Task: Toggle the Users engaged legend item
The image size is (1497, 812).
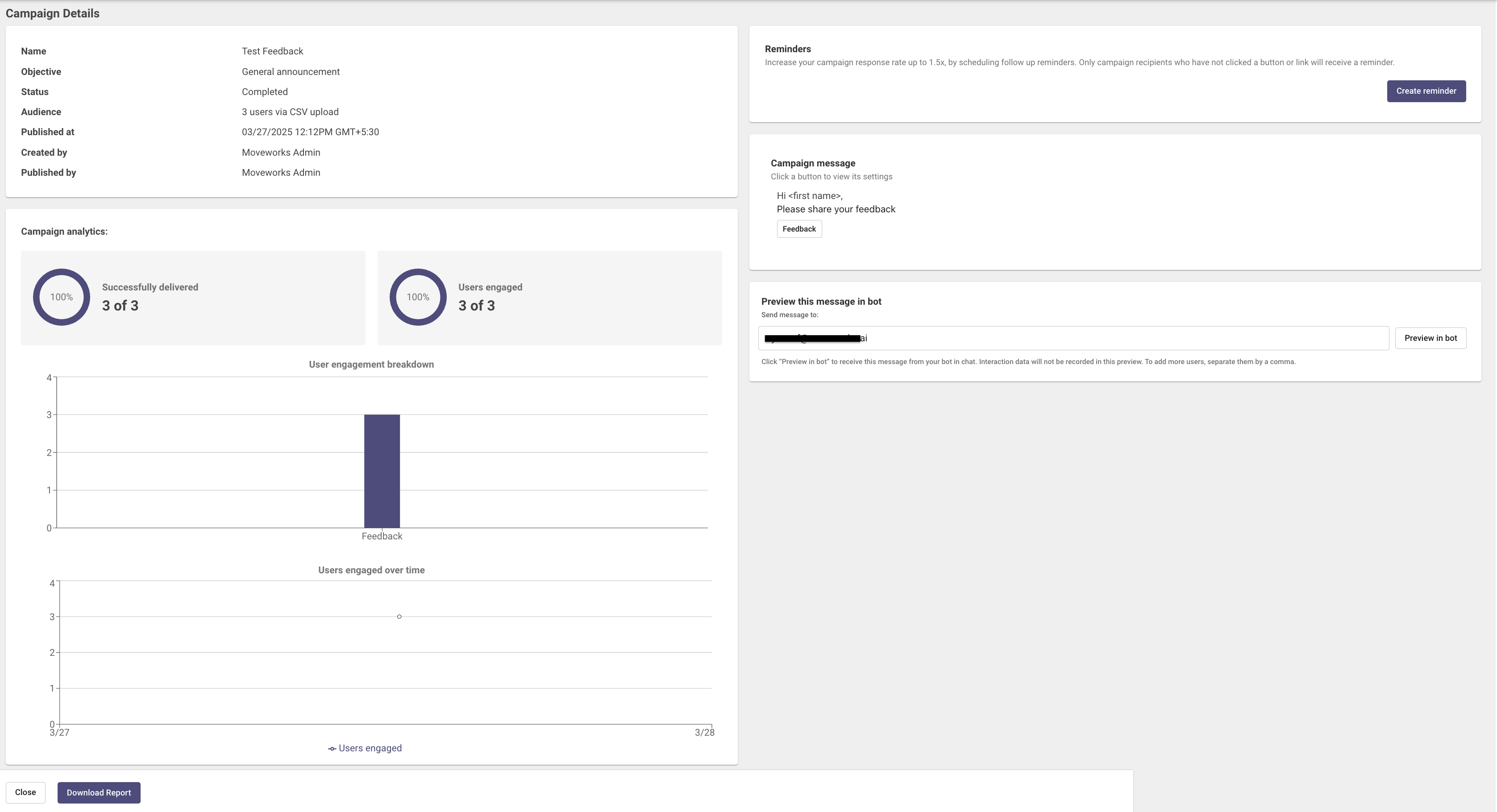Action: click(370, 748)
